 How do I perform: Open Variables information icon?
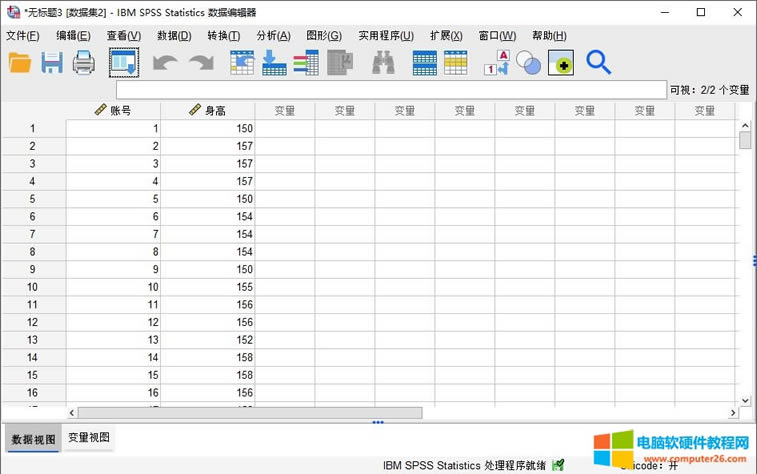coord(306,63)
